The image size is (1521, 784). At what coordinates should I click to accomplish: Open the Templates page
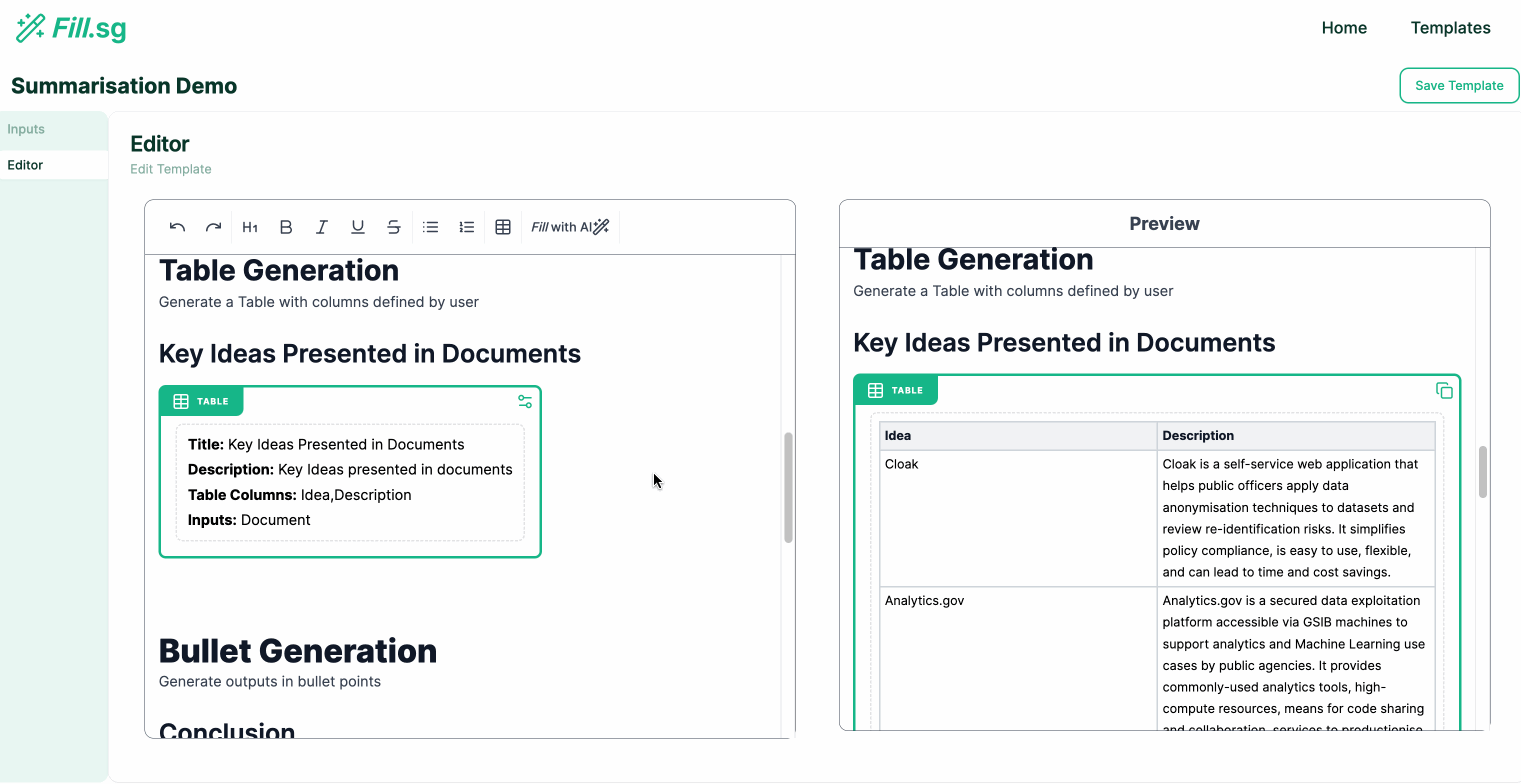pos(1450,28)
